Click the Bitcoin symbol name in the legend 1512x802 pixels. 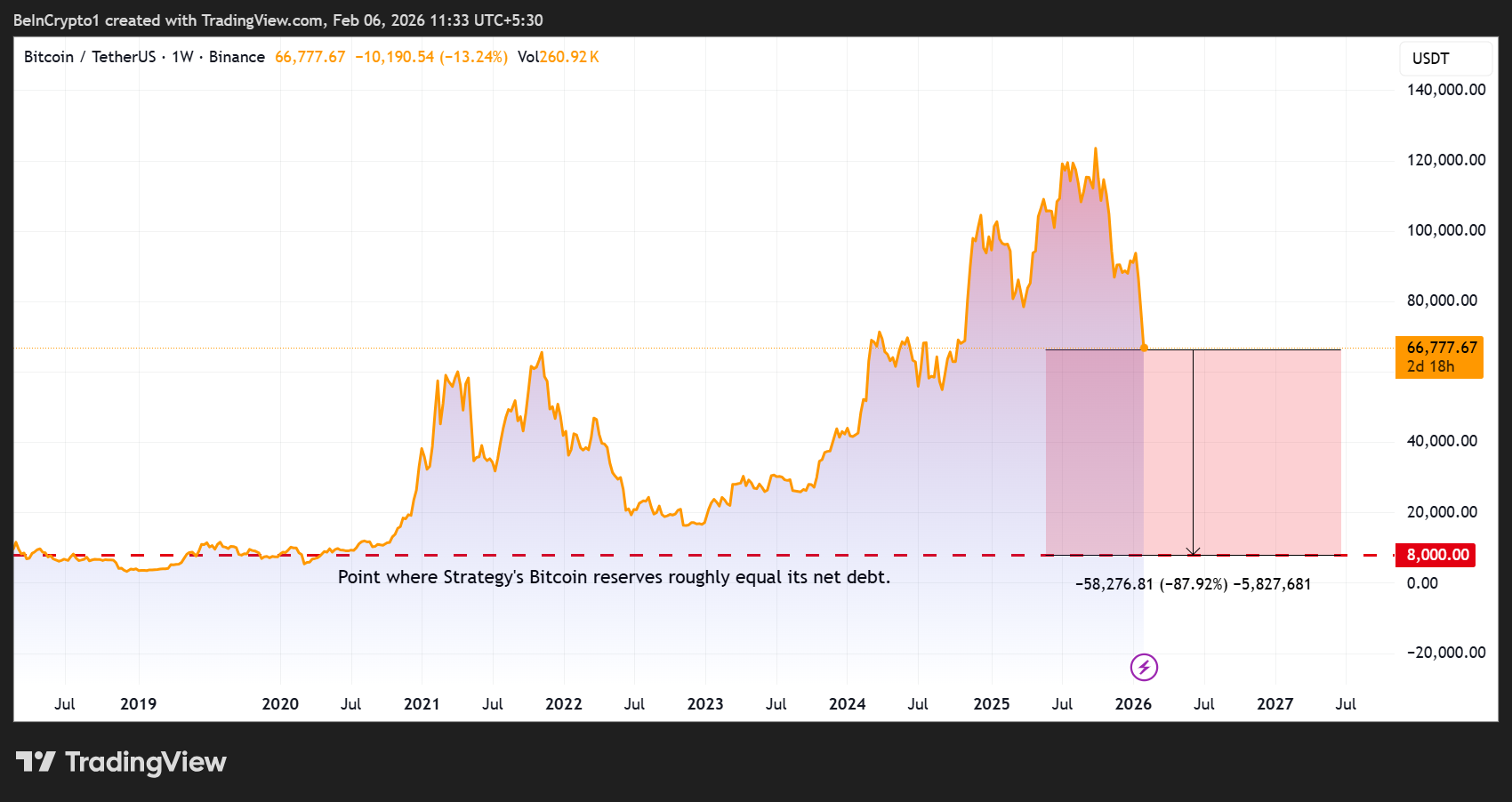pos(48,56)
